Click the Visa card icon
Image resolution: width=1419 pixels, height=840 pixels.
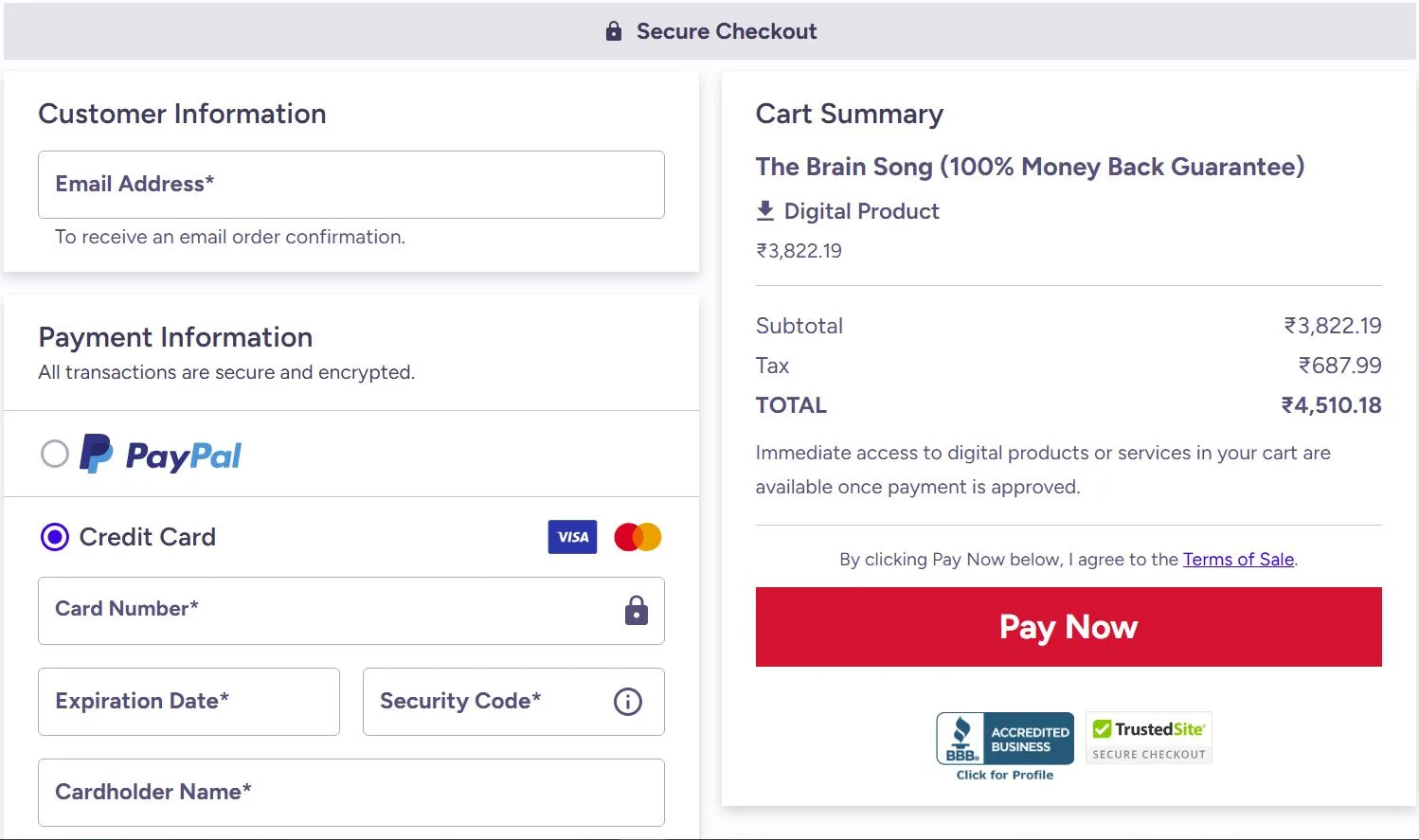pyautogui.click(x=572, y=537)
